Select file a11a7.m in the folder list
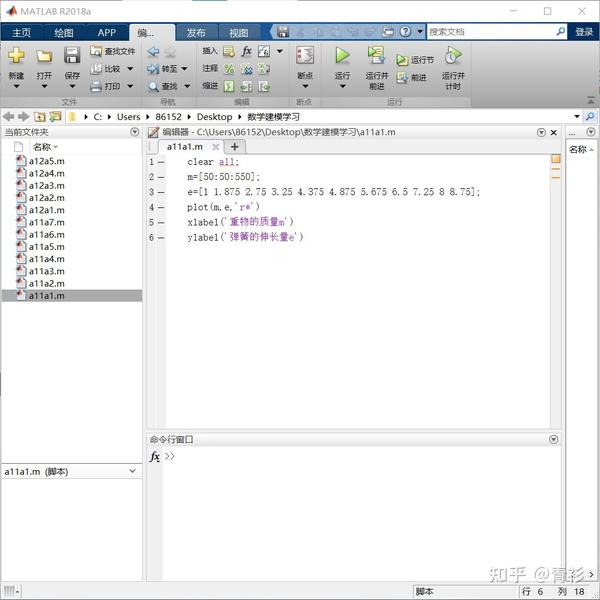The height and width of the screenshot is (600, 600). tap(47, 222)
